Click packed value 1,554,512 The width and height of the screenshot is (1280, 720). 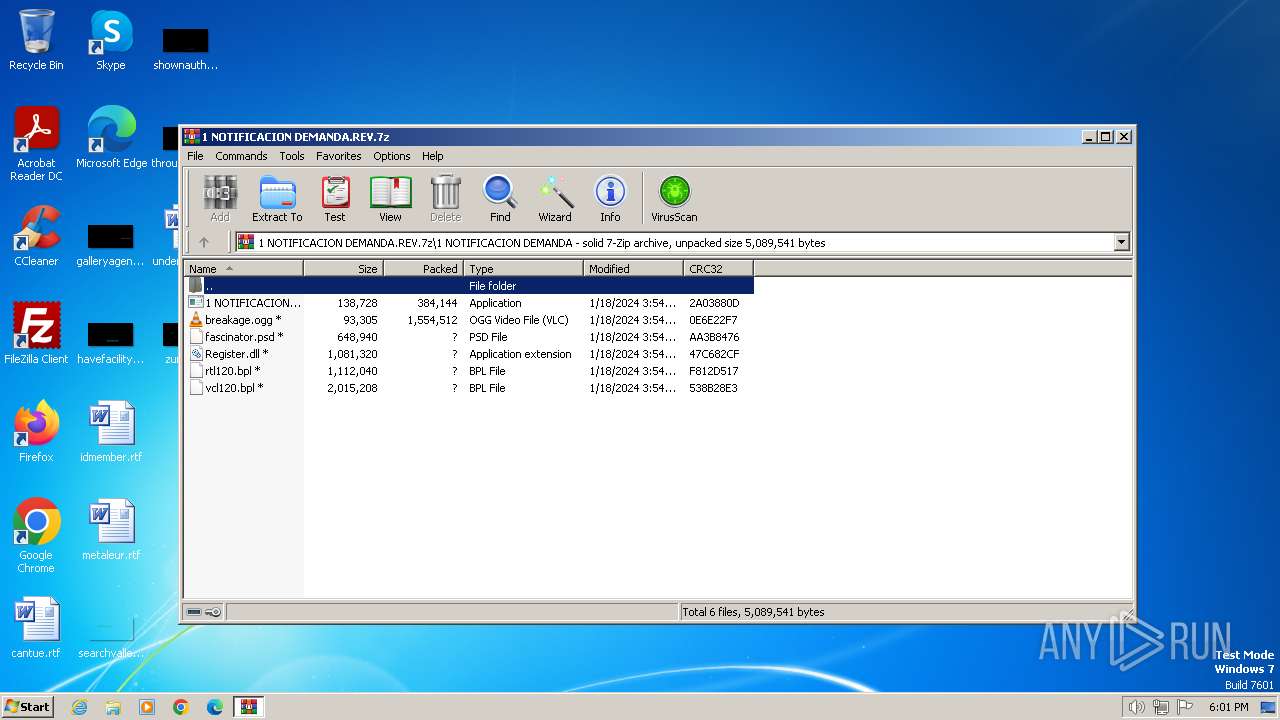click(432, 320)
